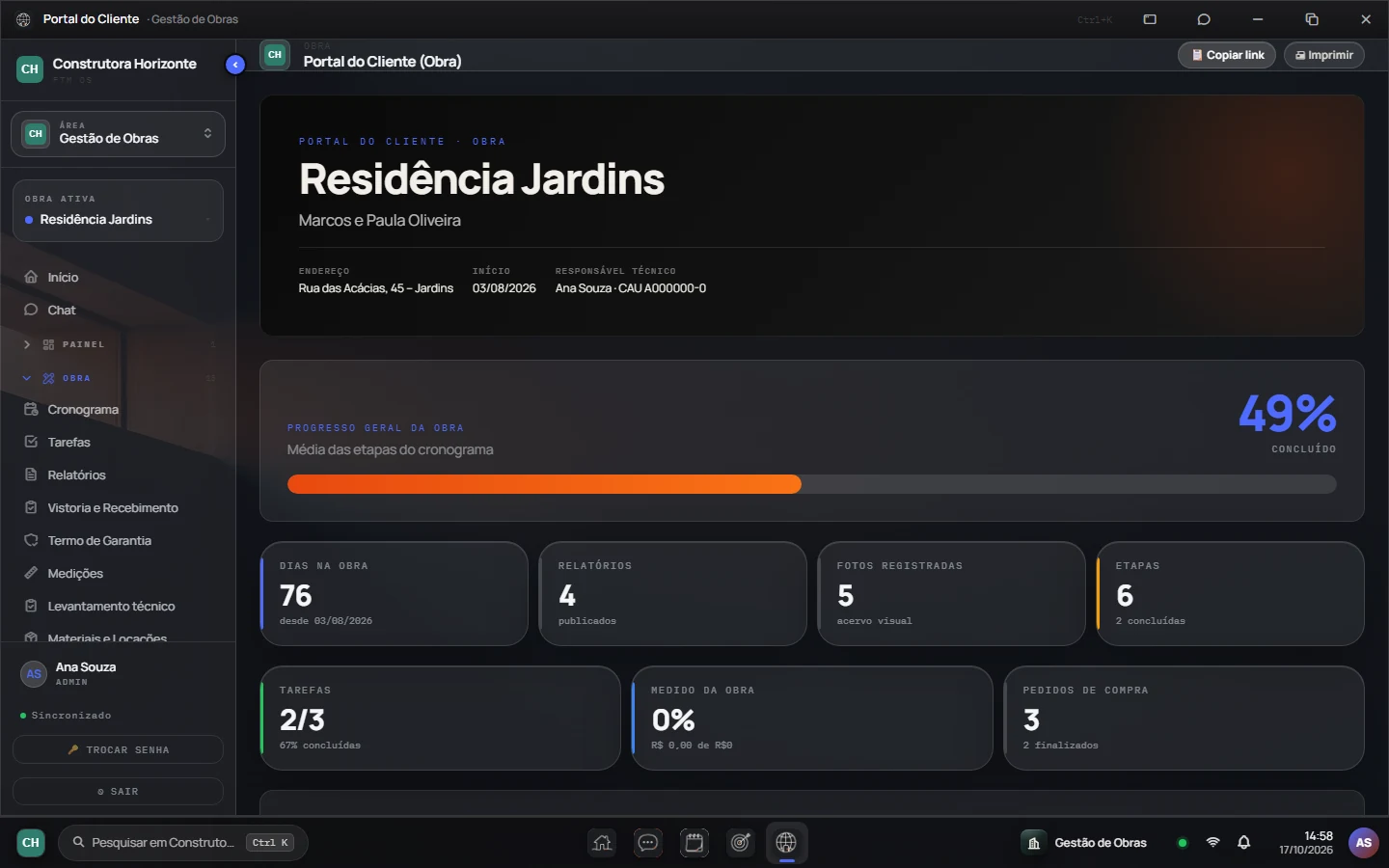Image resolution: width=1389 pixels, height=868 pixels.
Task: Click the taskbar home icon
Action: tap(602, 843)
